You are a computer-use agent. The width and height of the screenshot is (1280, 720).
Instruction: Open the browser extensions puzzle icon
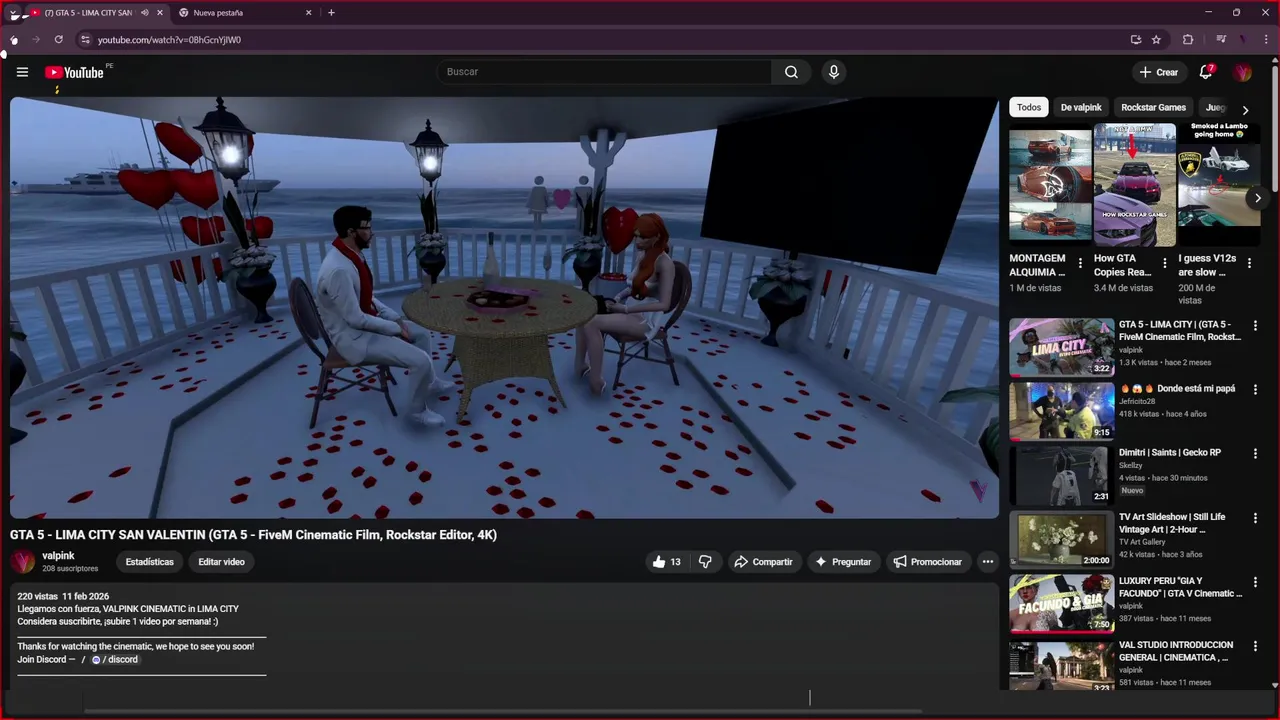pyautogui.click(x=1188, y=40)
